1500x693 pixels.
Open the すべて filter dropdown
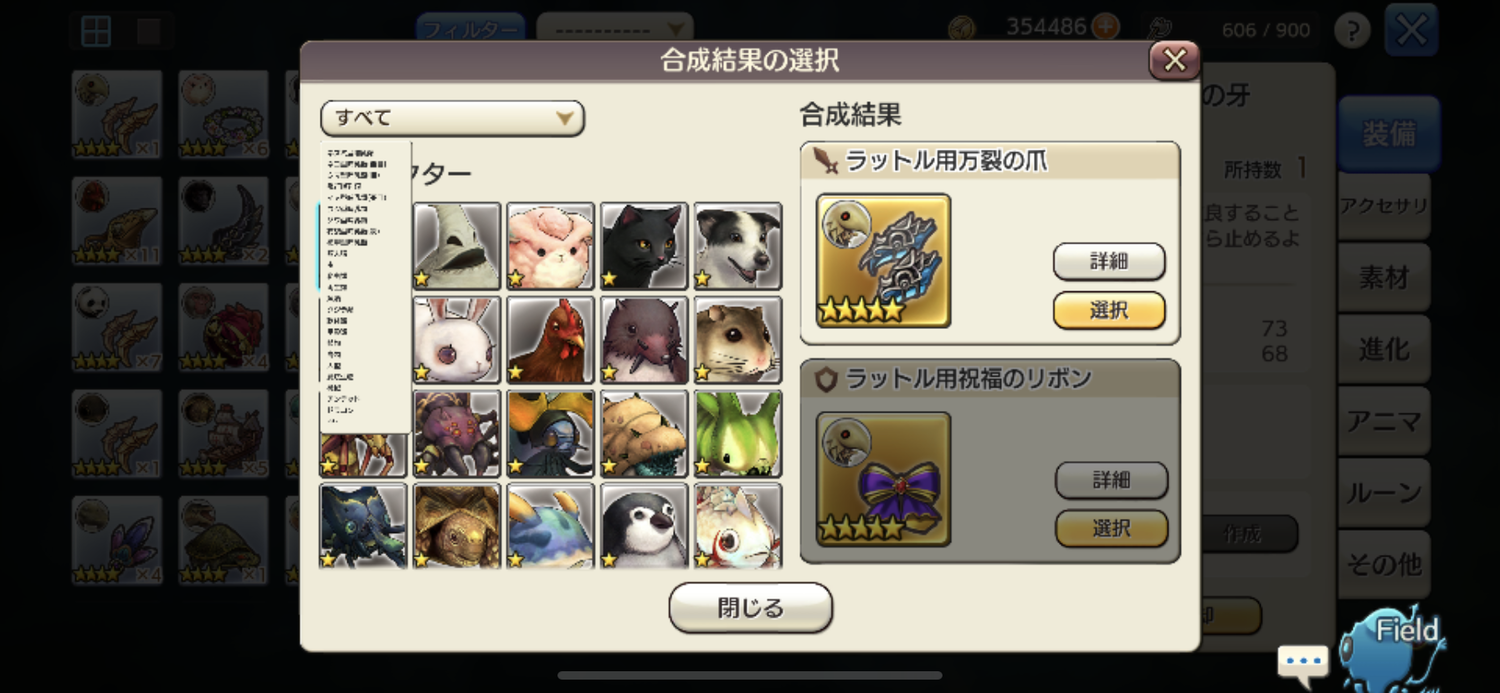452,118
